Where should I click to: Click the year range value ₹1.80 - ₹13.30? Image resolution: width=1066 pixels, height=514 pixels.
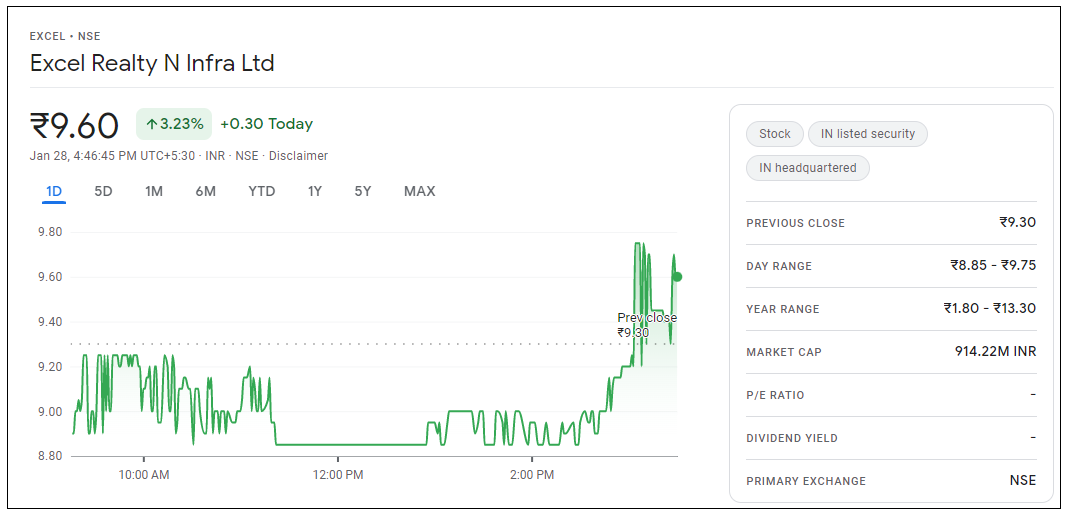(x=990, y=308)
